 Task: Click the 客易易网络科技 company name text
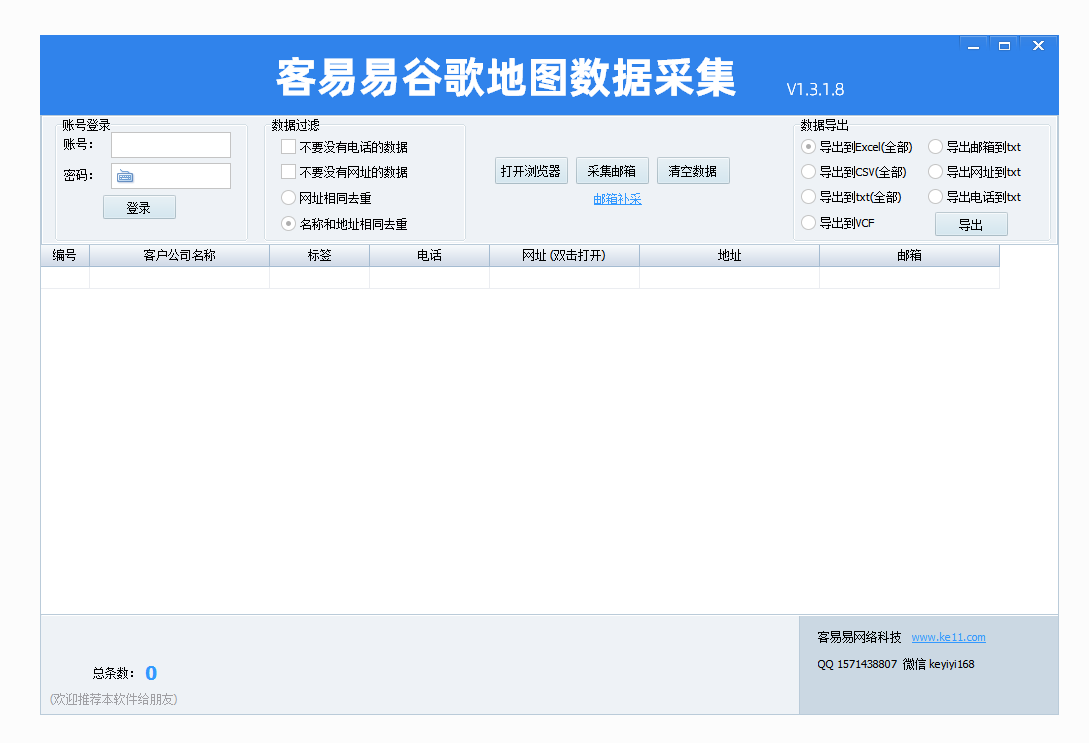pyautogui.click(x=859, y=637)
